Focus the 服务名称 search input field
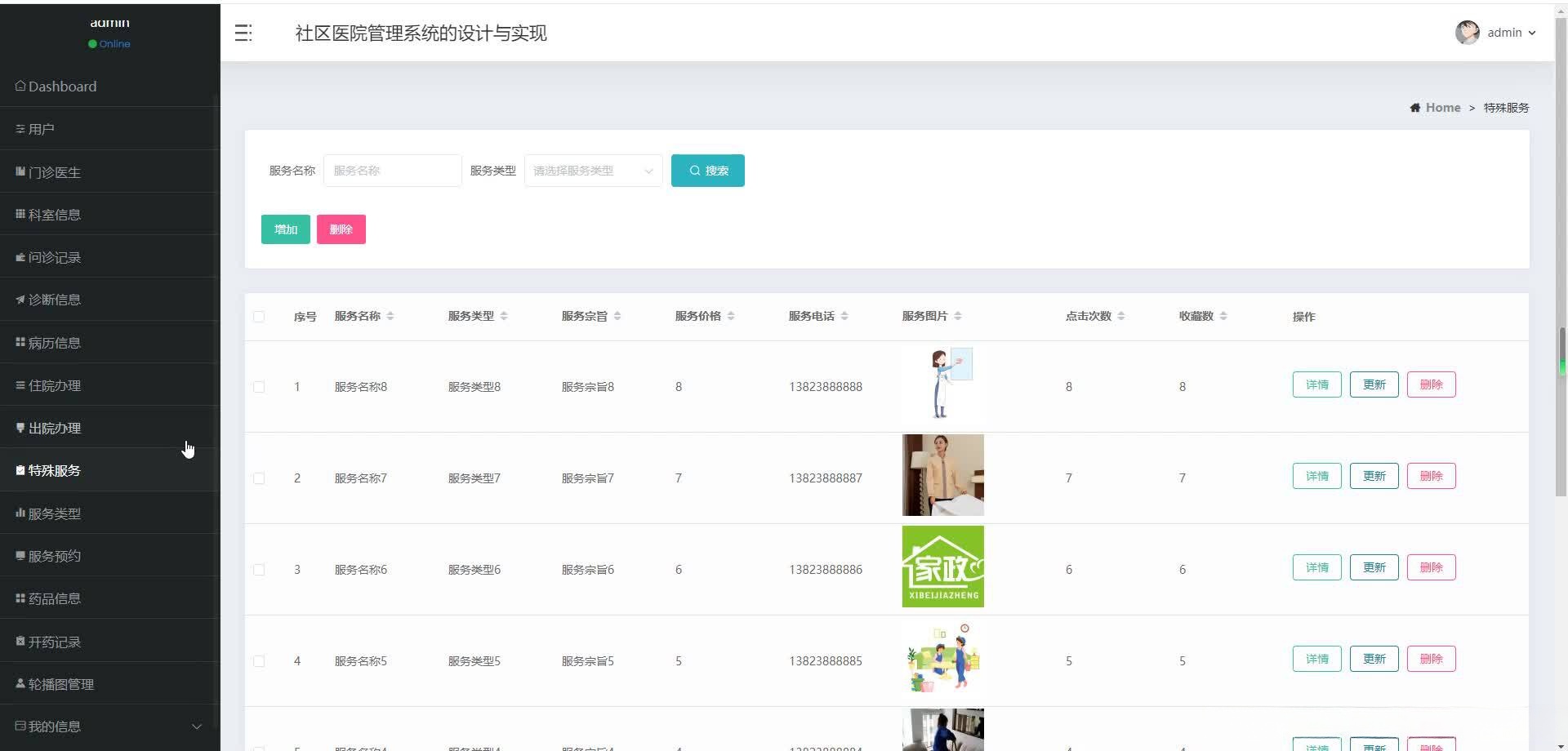 pos(392,171)
